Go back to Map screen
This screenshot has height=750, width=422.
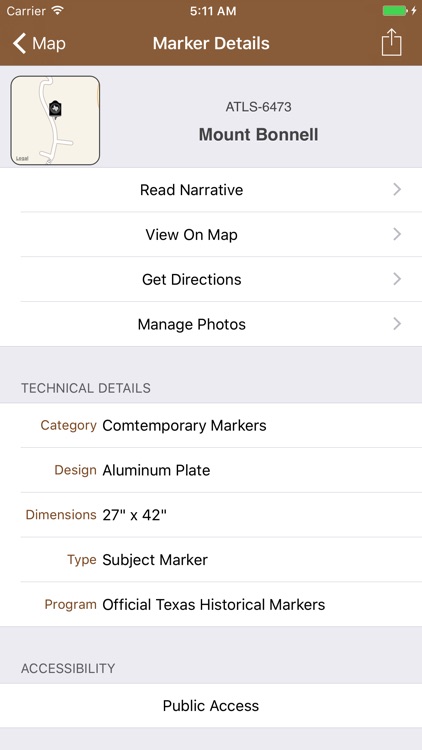[39, 44]
